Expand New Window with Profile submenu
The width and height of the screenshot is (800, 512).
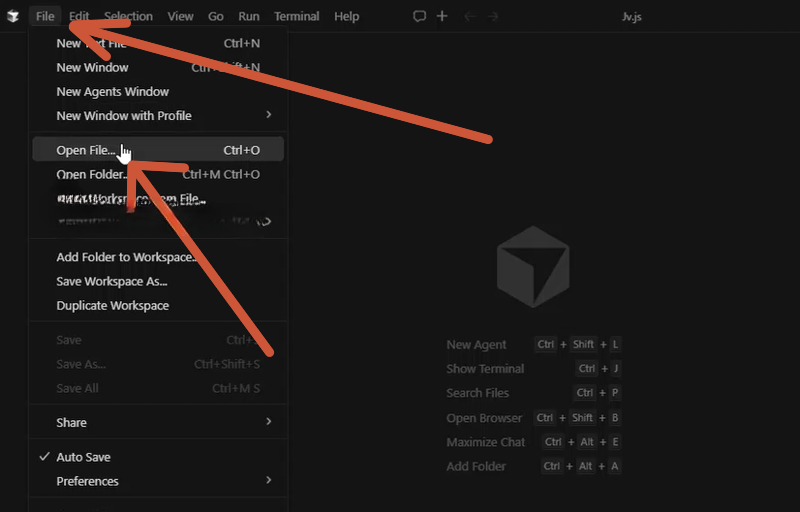pos(158,116)
